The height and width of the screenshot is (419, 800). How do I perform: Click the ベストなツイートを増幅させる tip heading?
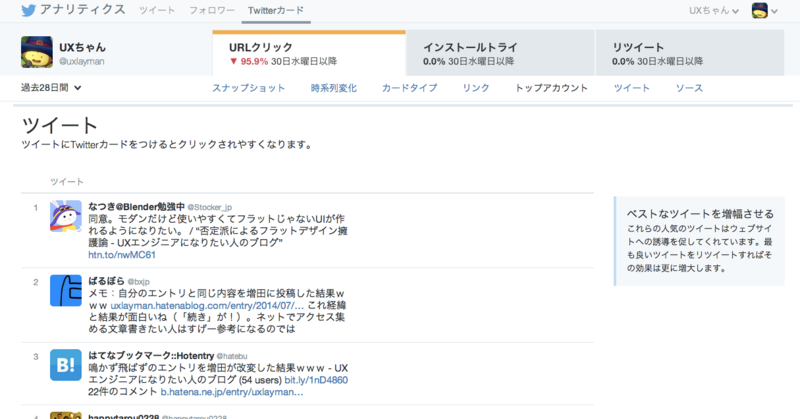[x=700, y=214]
